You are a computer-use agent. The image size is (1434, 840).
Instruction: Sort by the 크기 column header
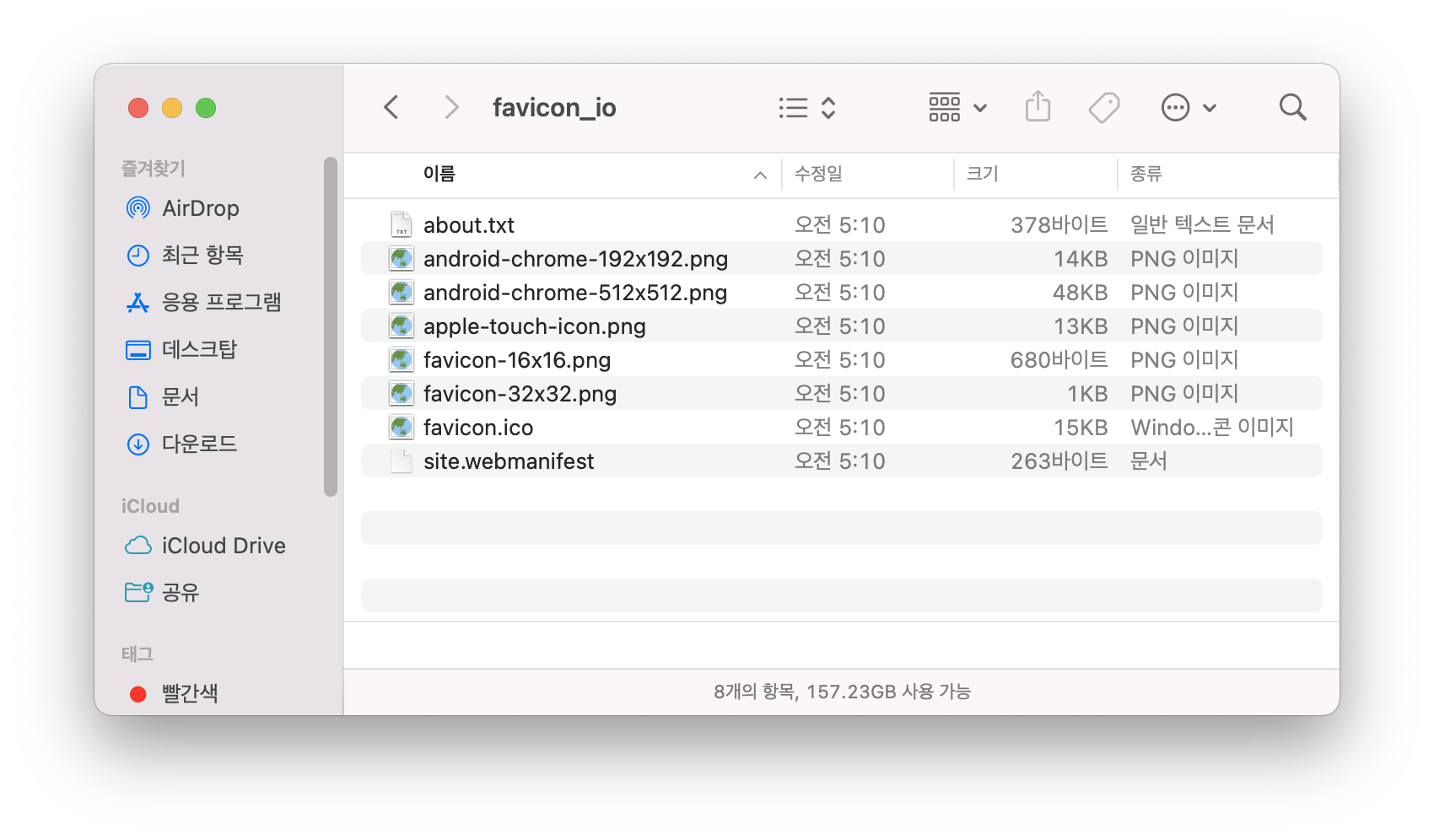pos(982,174)
